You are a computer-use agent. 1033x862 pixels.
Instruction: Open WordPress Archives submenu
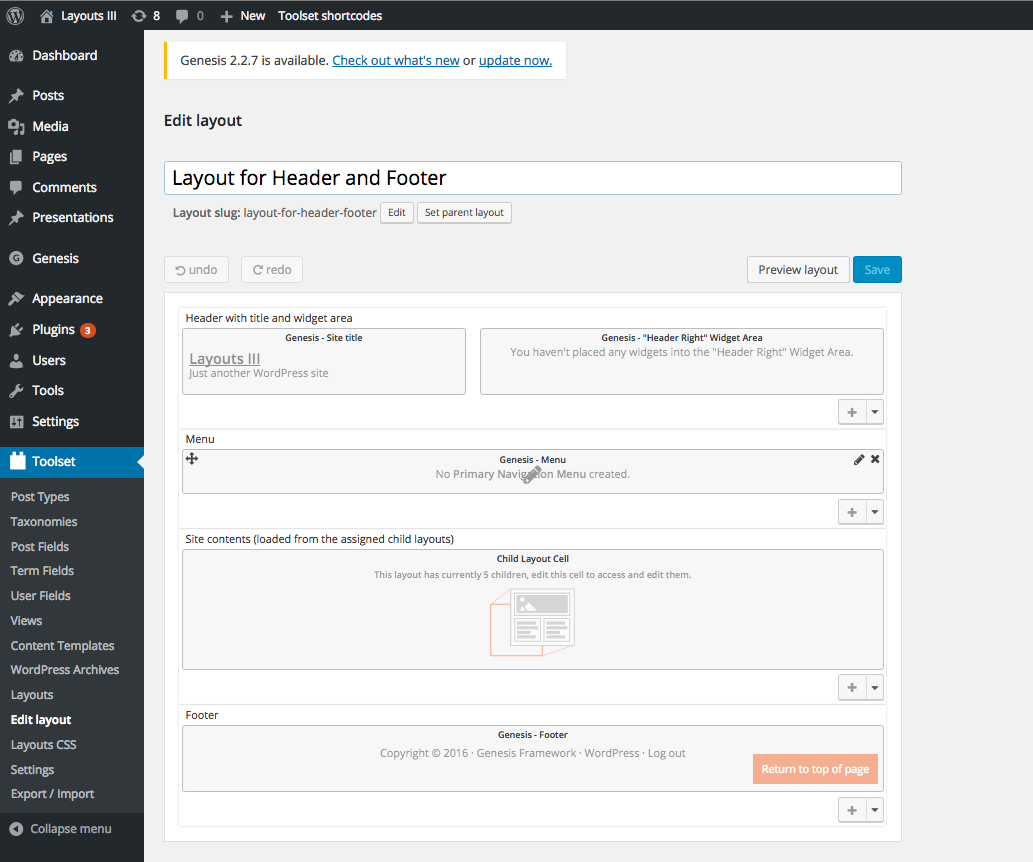65,670
